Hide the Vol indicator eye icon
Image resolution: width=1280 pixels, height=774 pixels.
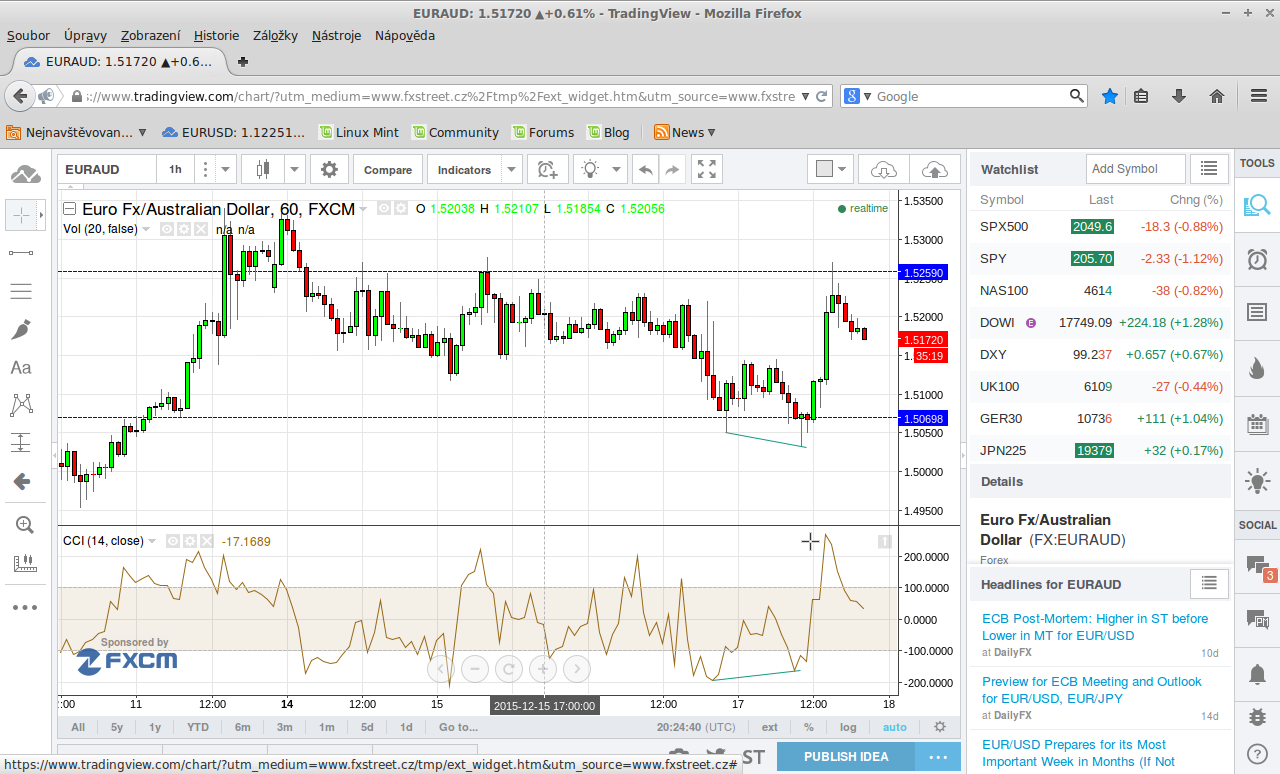coord(168,229)
